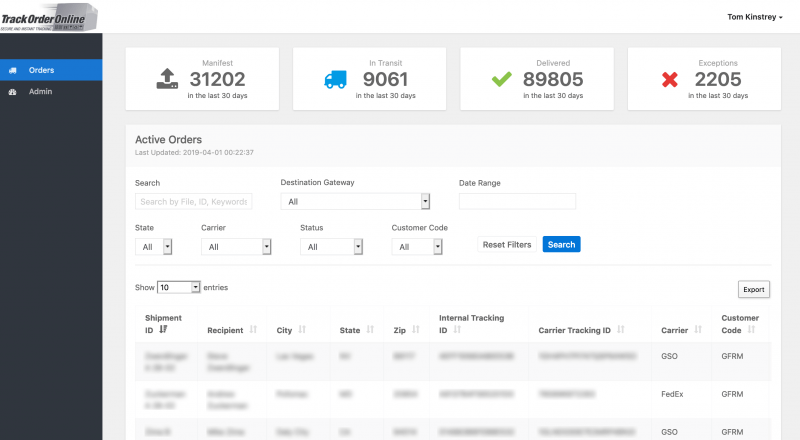Open Orders in the sidebar
The width and height of the screenshot is (800, 440).
coord(41,70)
